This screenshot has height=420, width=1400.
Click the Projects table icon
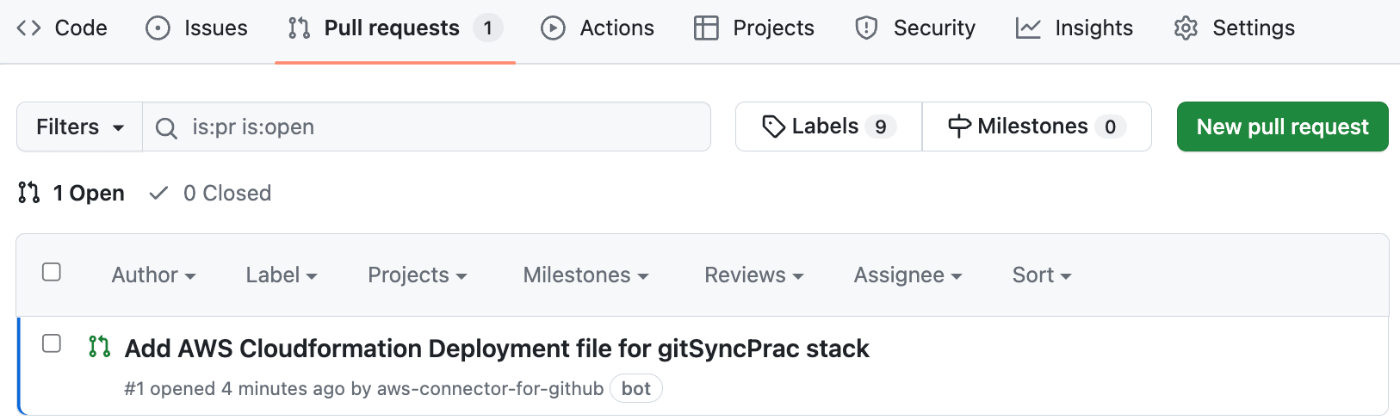coord(706,28)
